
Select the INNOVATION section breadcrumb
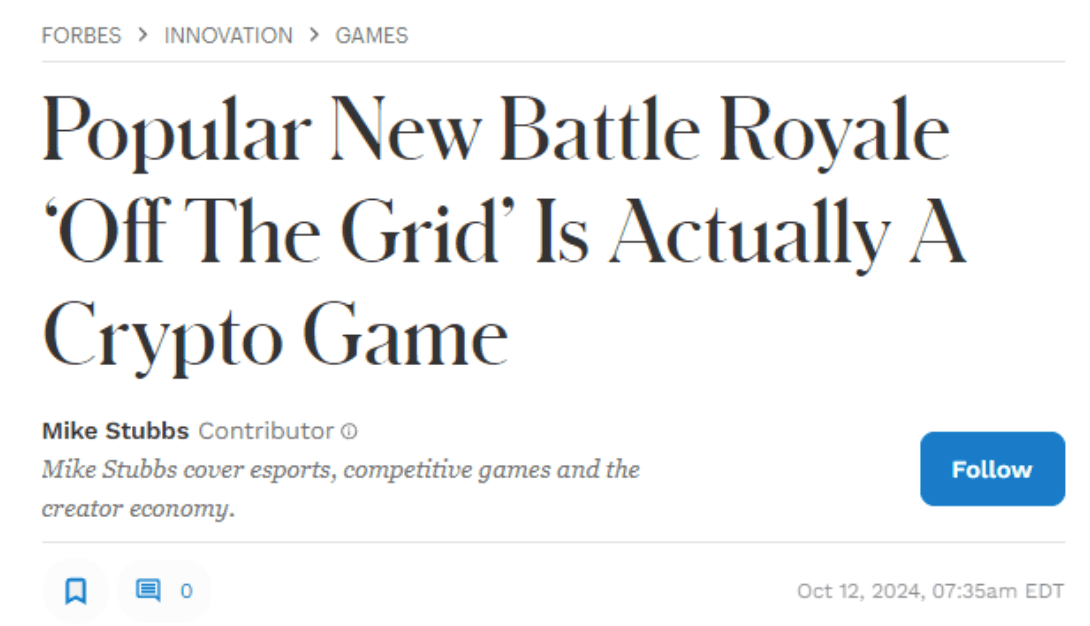228,35
